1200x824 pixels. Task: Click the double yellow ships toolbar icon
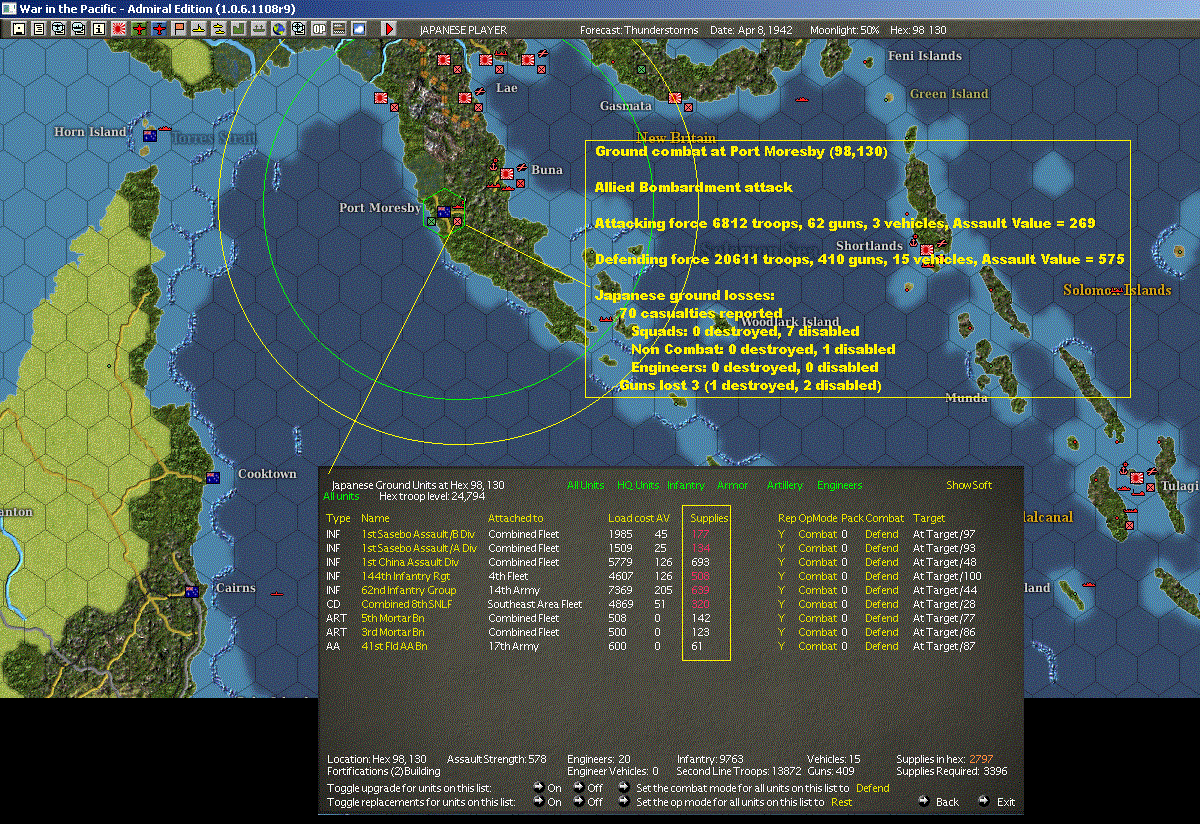click(x=218, y=29)
